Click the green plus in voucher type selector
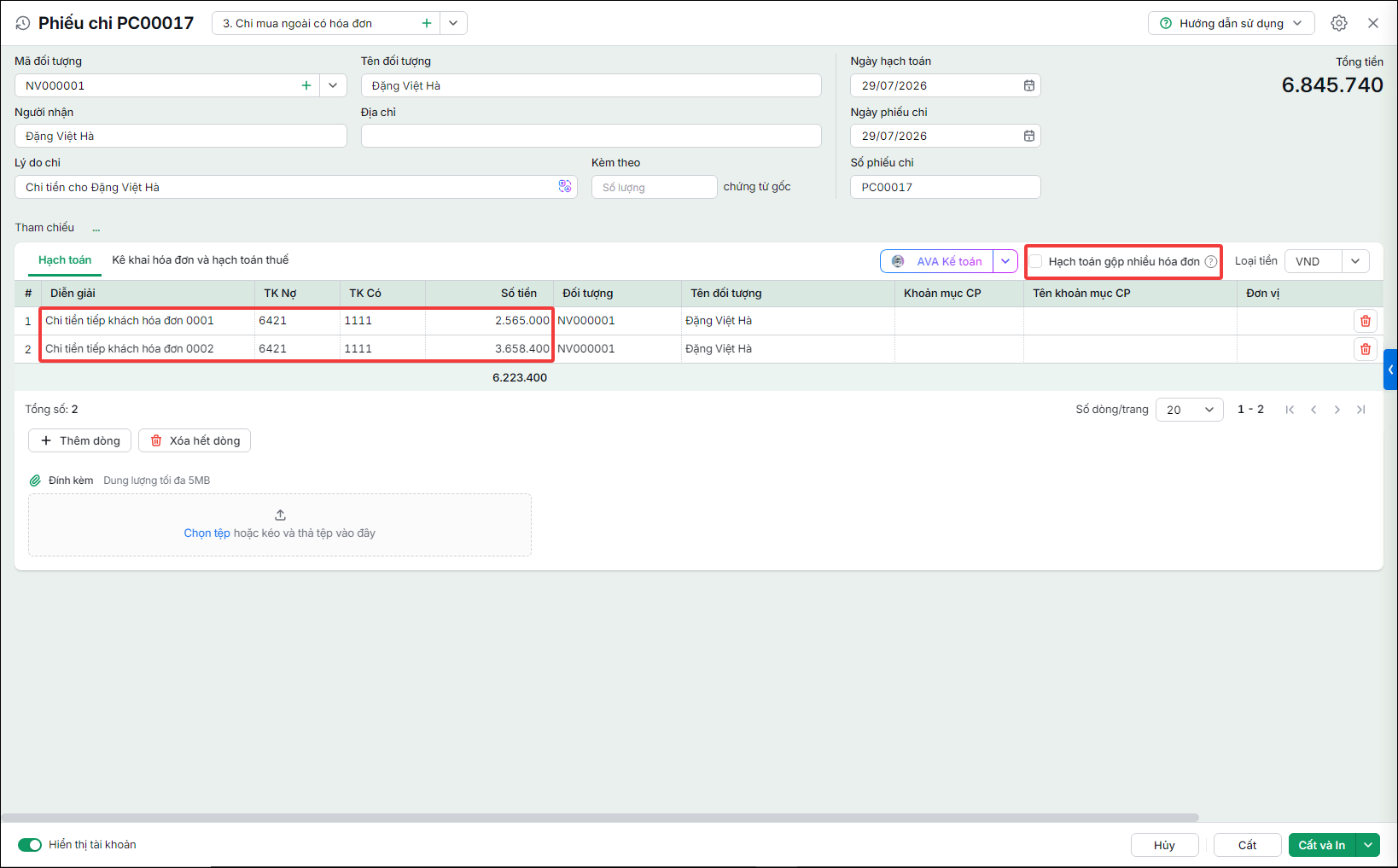 click(x=427, y=23)
